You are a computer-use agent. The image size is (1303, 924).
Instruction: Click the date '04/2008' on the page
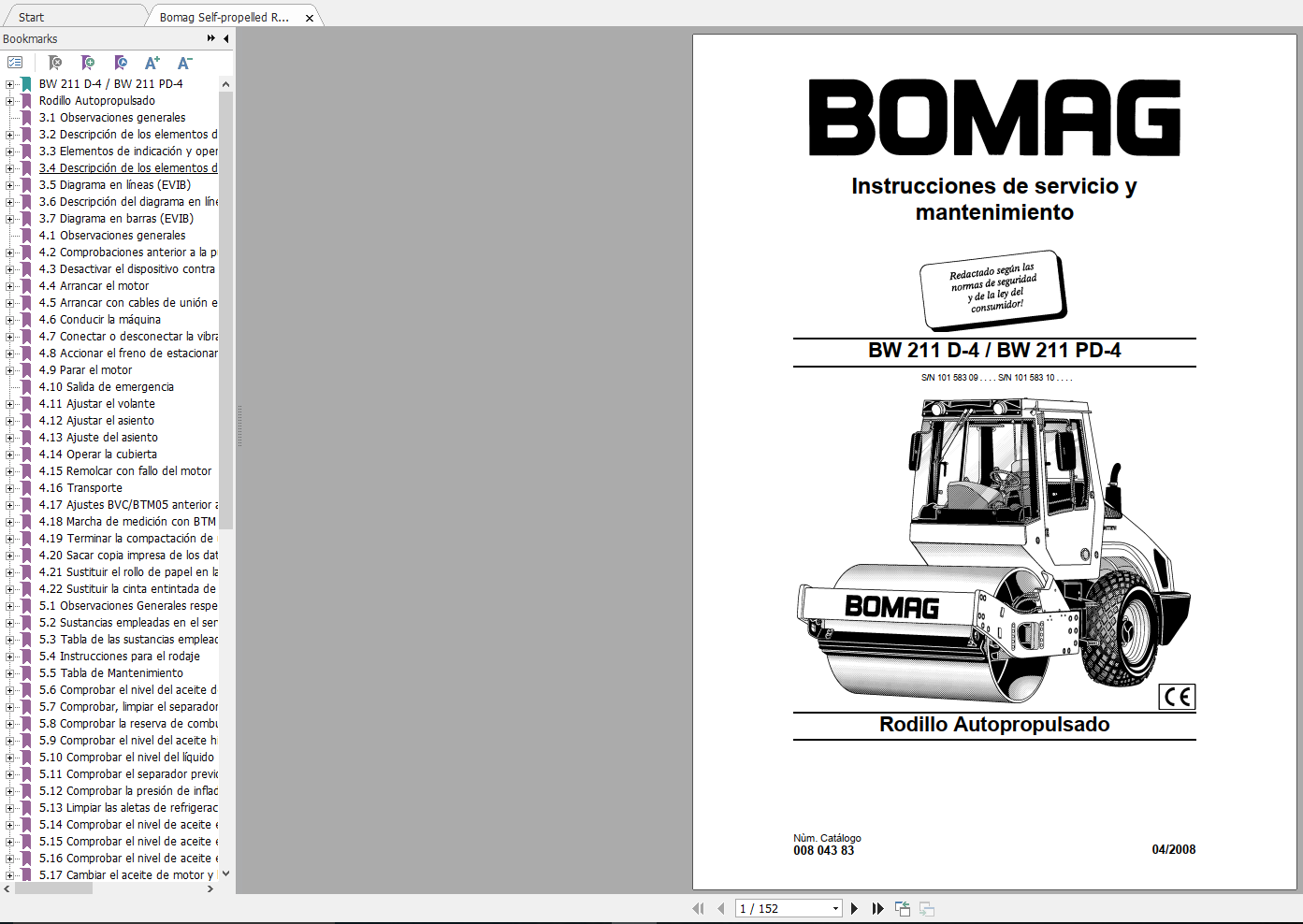(x=1174, y=849)
